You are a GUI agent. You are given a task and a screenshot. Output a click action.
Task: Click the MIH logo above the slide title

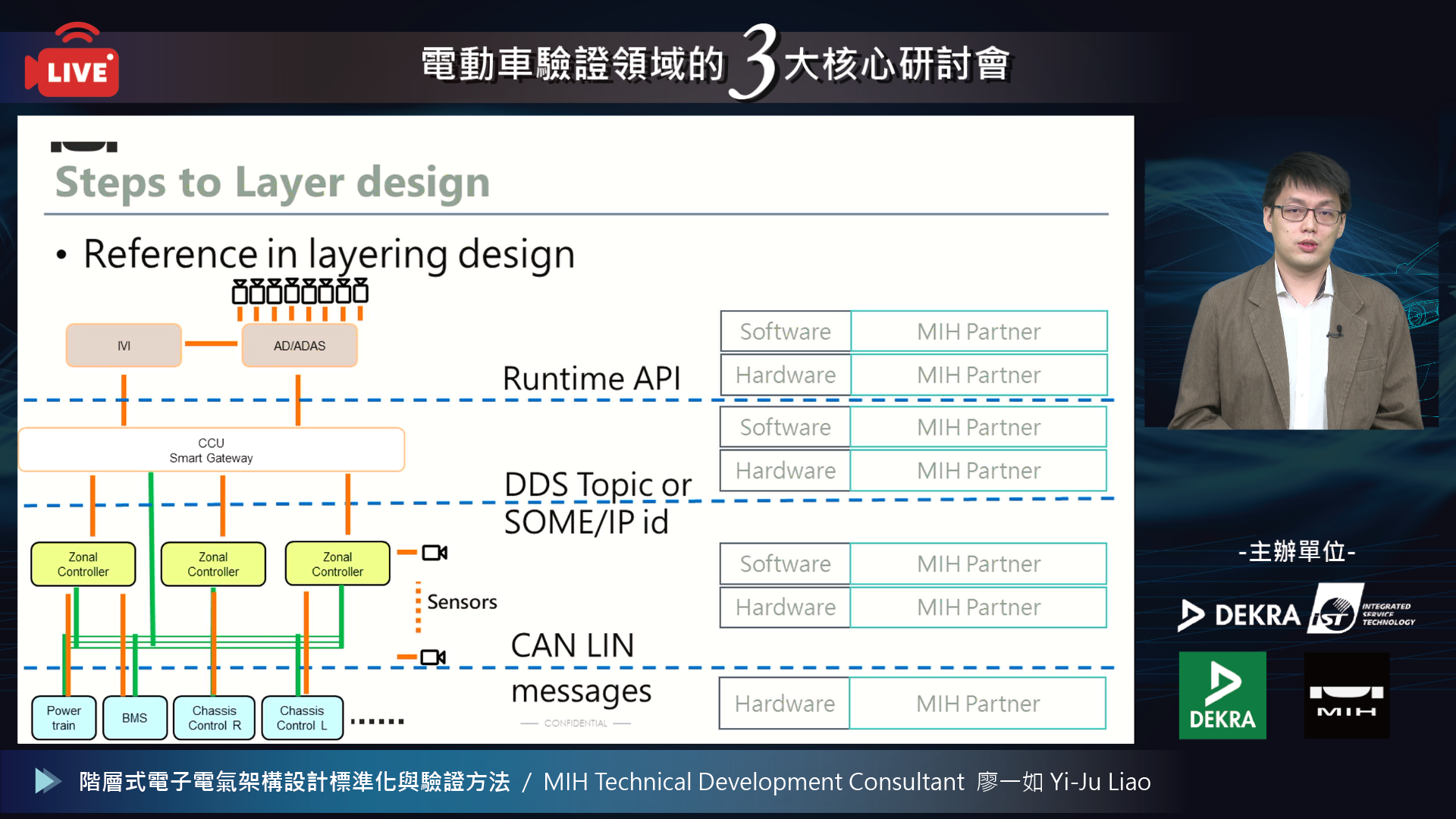click(84, 146)
